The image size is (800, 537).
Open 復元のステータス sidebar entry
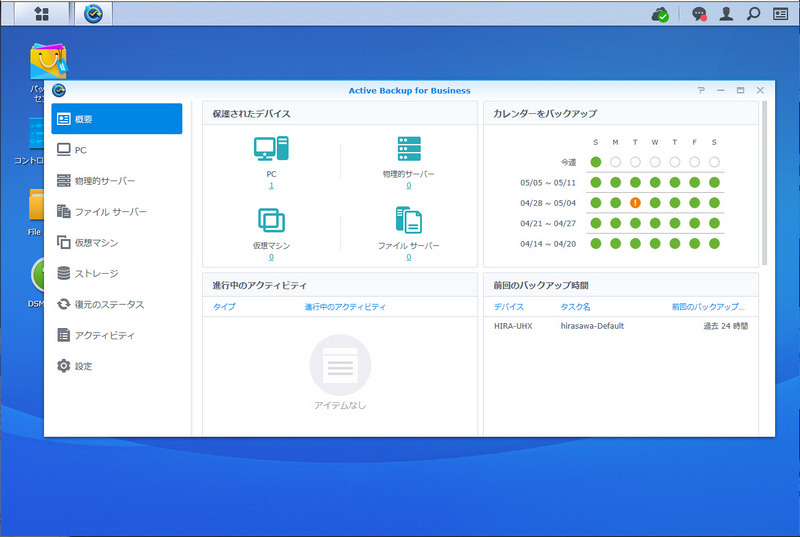point(117,304)
